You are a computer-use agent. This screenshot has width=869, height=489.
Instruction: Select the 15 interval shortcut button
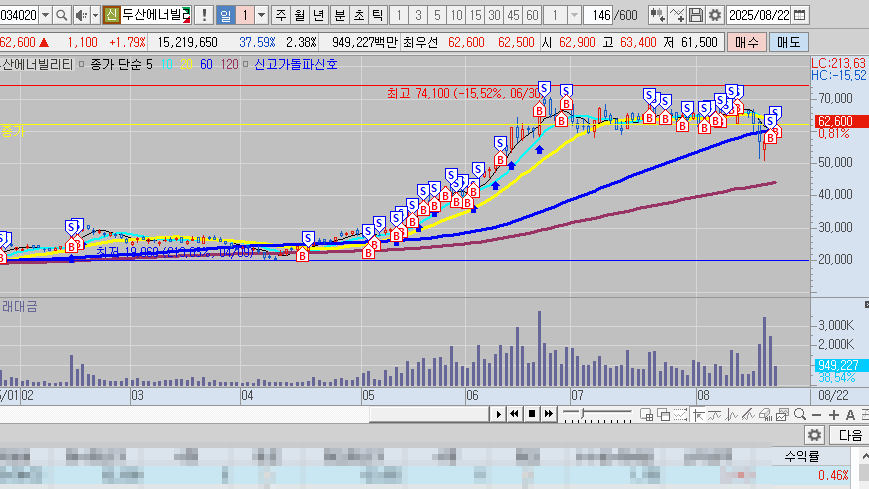pyautogui.click(x=475, y=15)
